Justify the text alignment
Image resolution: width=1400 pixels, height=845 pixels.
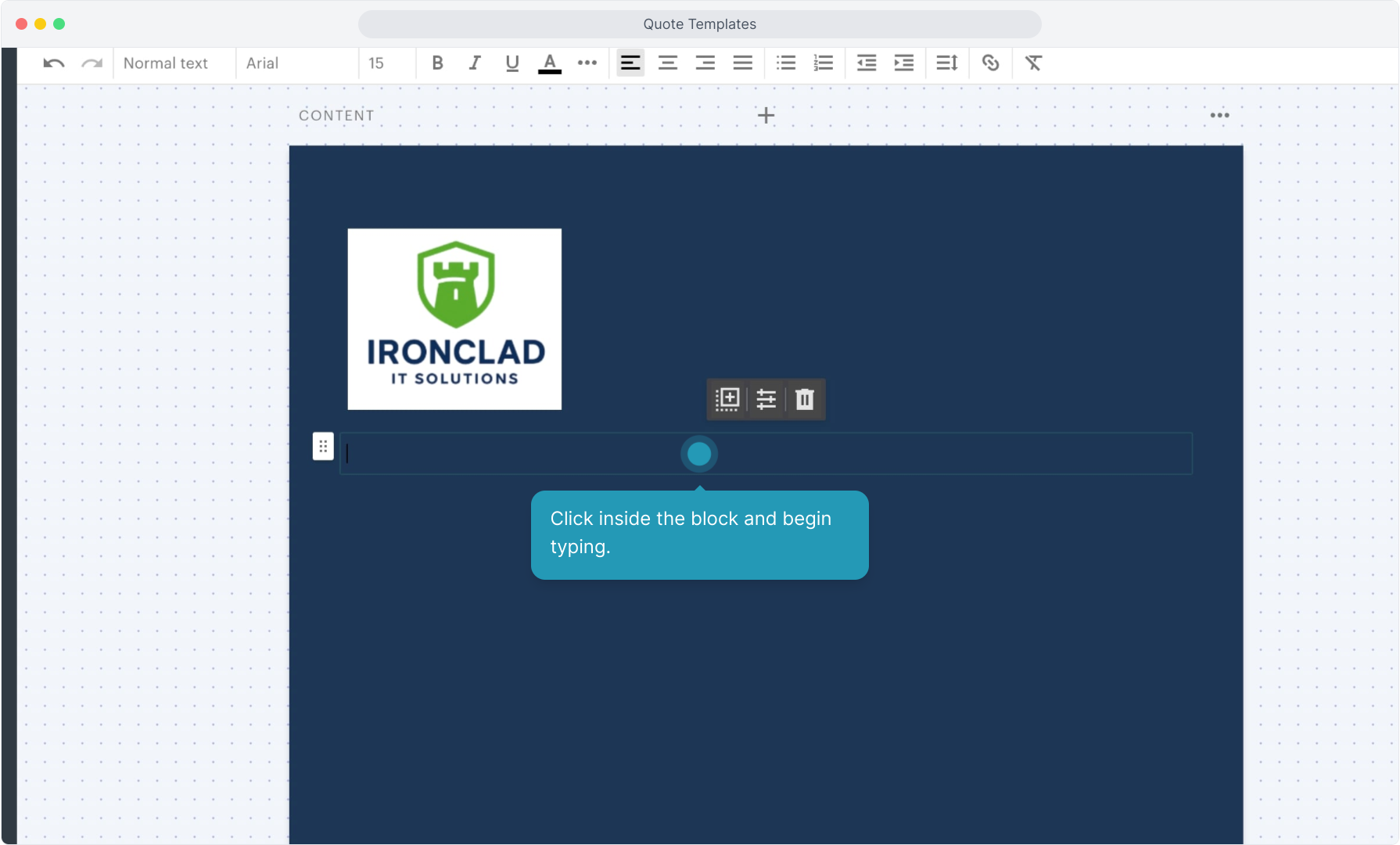pos(743,63)
